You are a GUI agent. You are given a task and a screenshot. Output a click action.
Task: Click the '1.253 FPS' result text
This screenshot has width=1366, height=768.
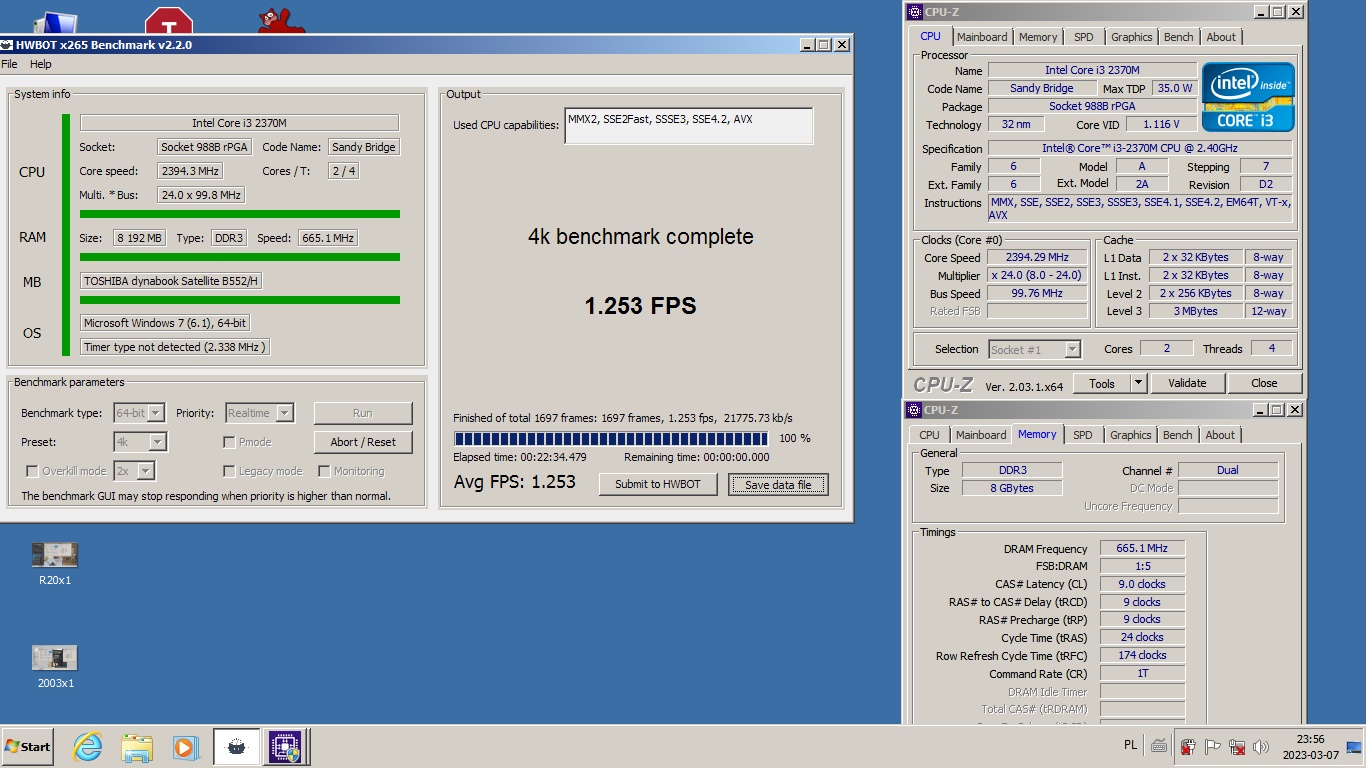tap(641, 306)
